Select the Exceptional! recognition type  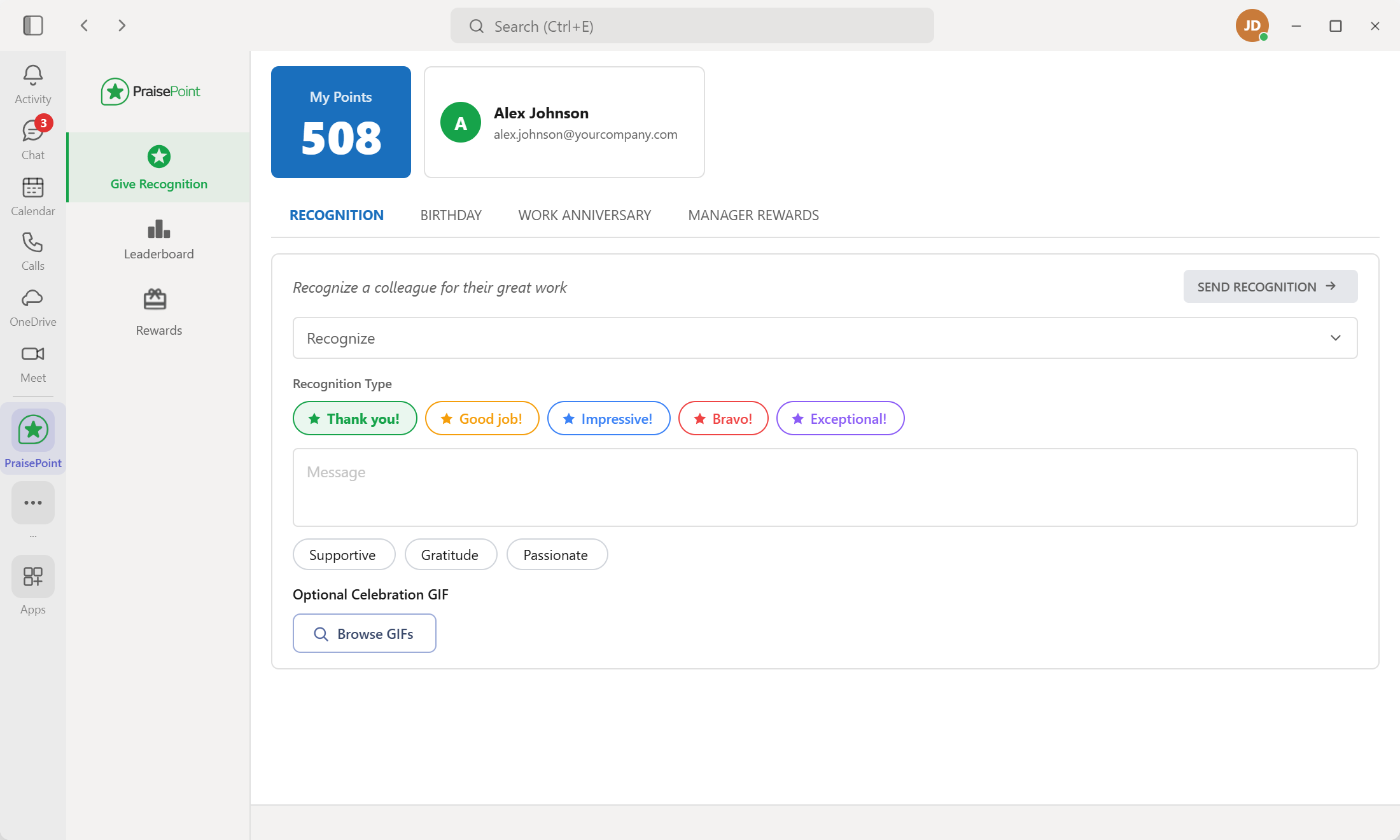pos(841,418)
